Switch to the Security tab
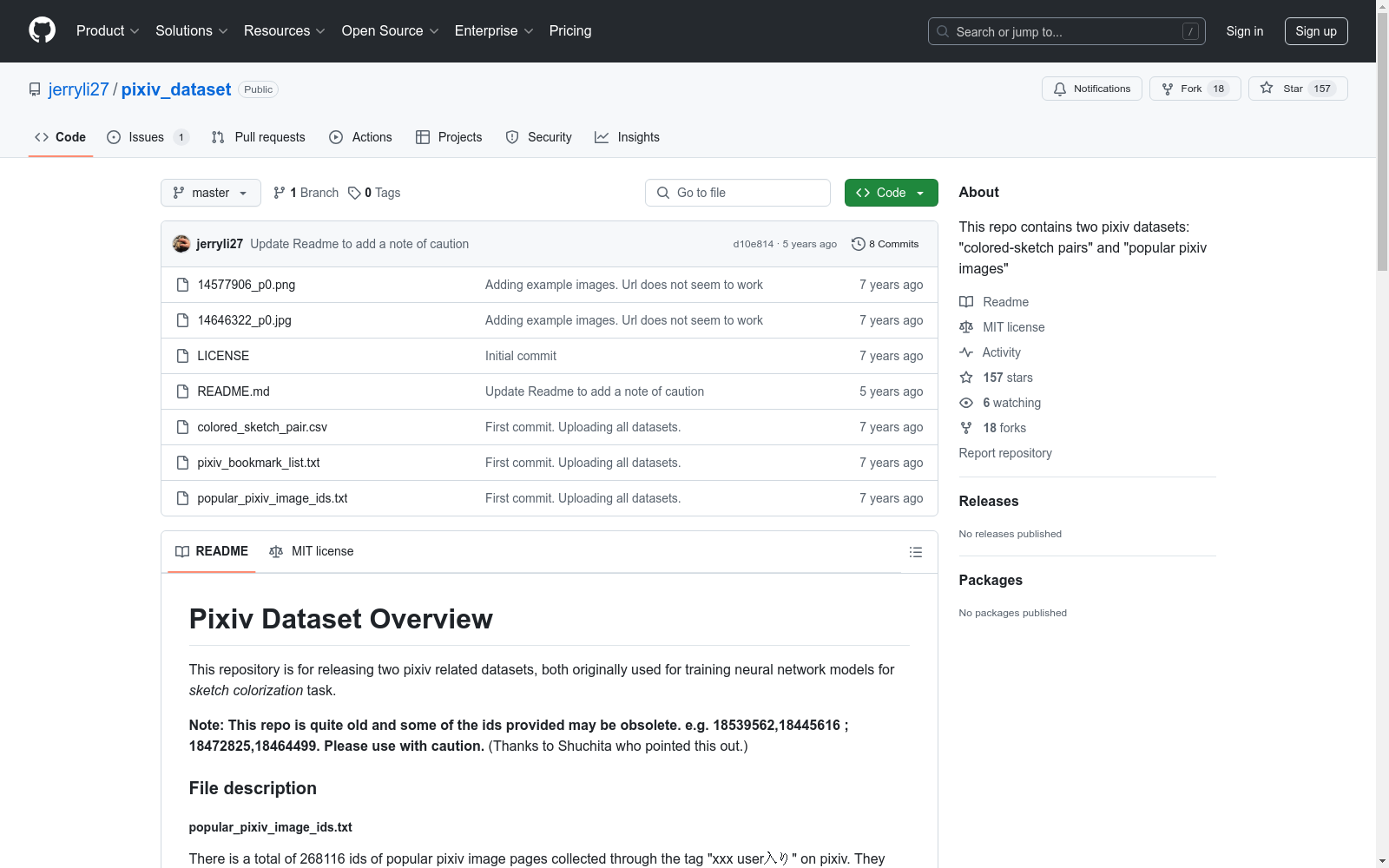This screenshot has width=1389, height=868. click(538, 137)
